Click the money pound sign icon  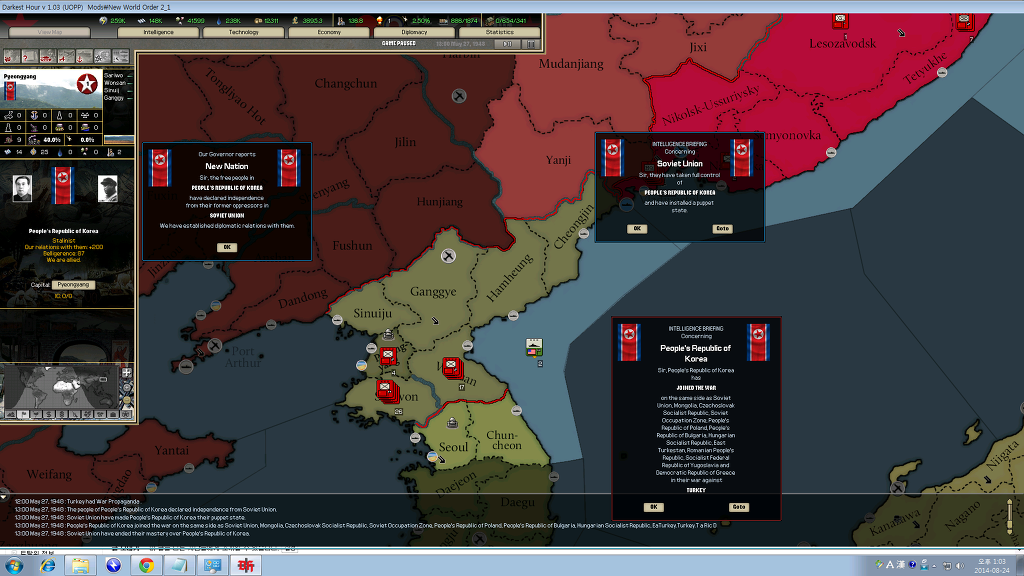295,21
